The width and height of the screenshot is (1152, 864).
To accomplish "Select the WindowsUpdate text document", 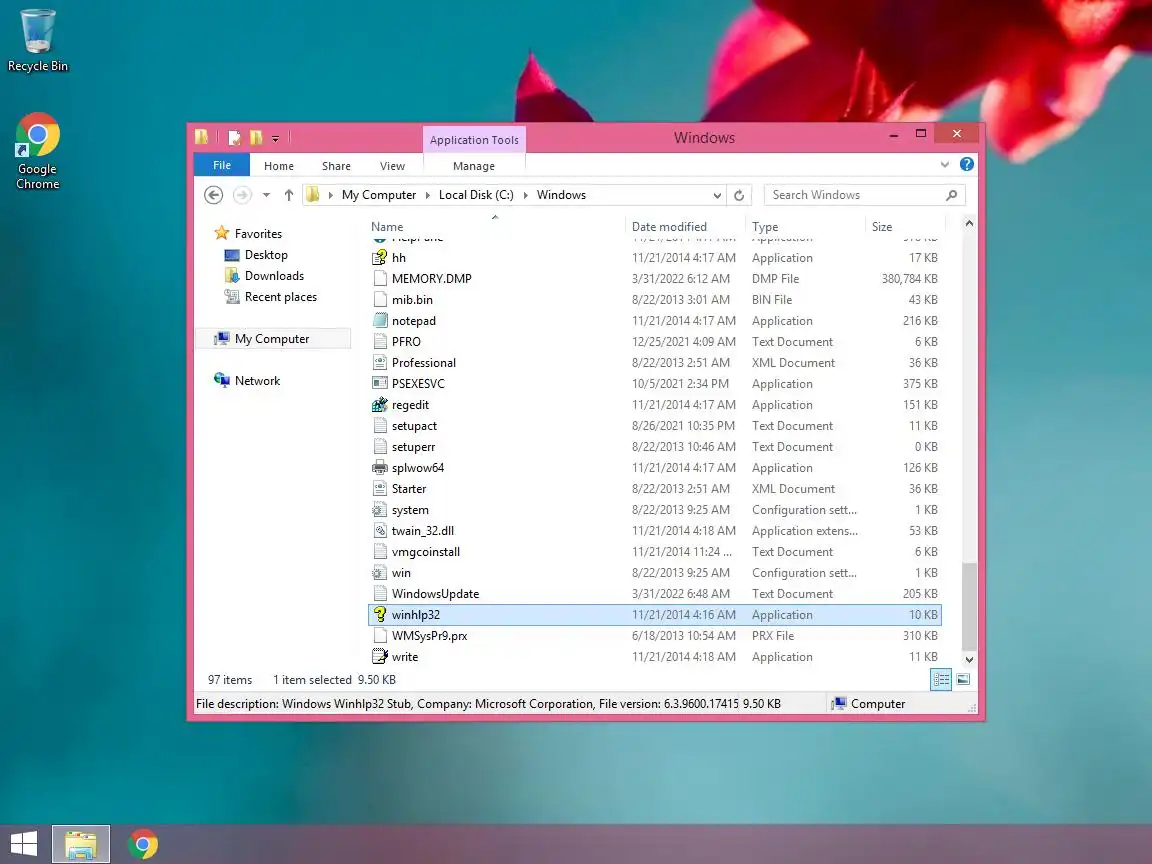I will (x=655, y=594).
